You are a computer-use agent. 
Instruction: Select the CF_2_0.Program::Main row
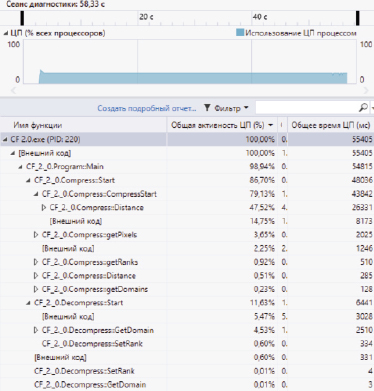point(187,167)
